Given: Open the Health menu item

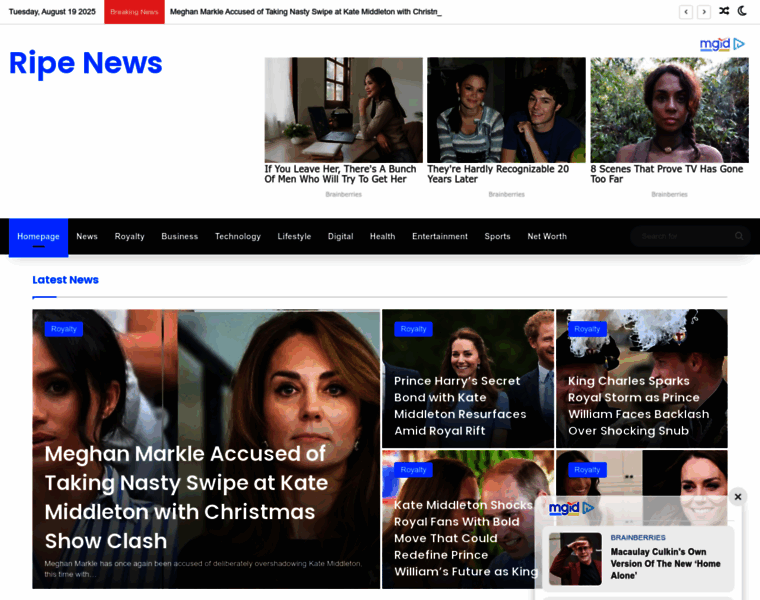Looking at the screenshot, I should click(x=382, y=237).
